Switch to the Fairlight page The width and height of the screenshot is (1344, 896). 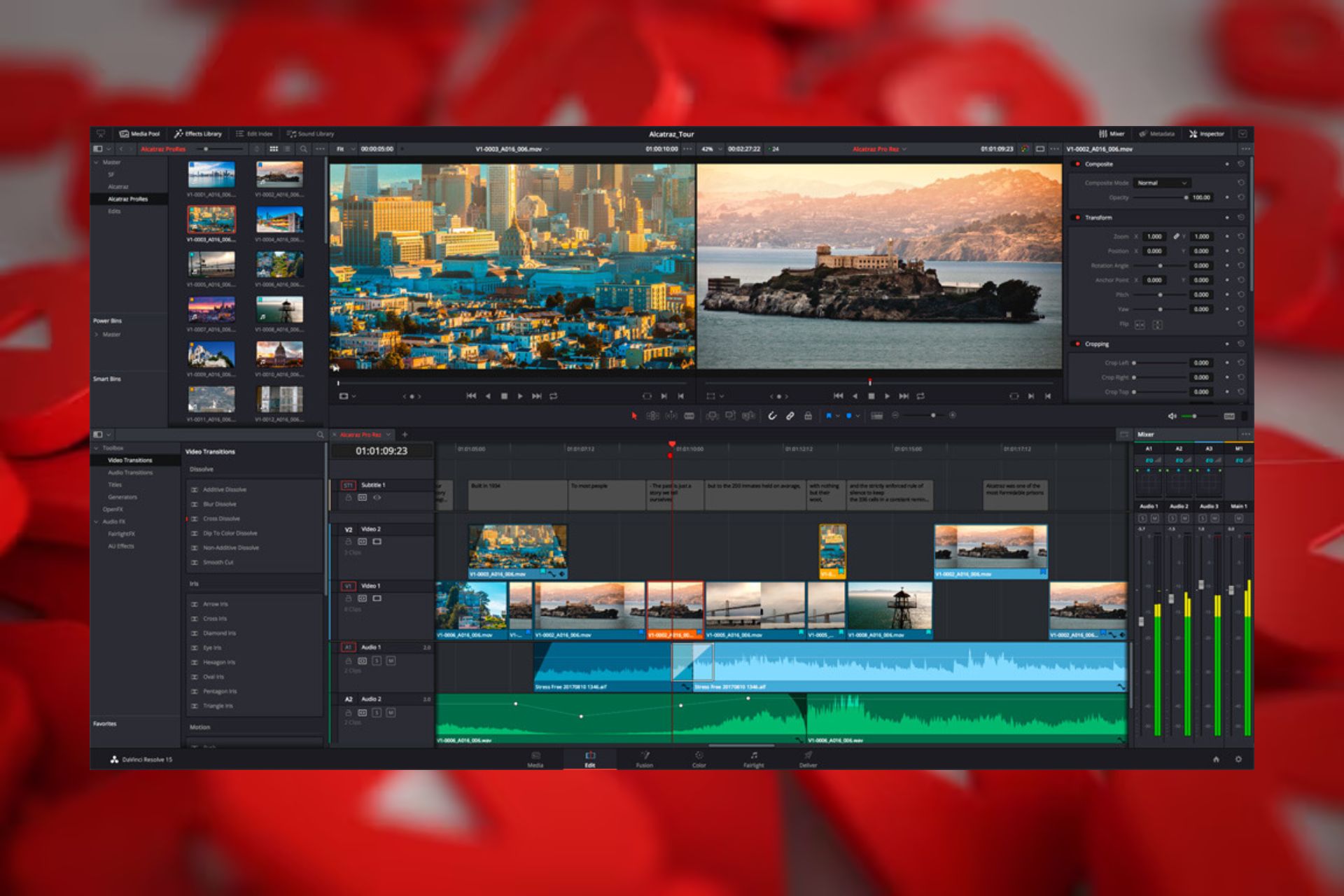click(754, 759)
